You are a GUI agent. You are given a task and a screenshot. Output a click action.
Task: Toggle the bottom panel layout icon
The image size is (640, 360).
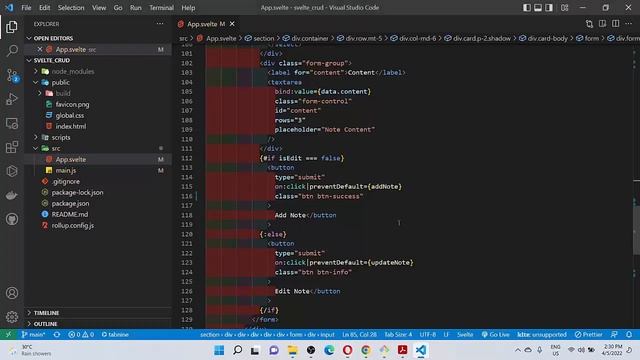coord(538,7)
